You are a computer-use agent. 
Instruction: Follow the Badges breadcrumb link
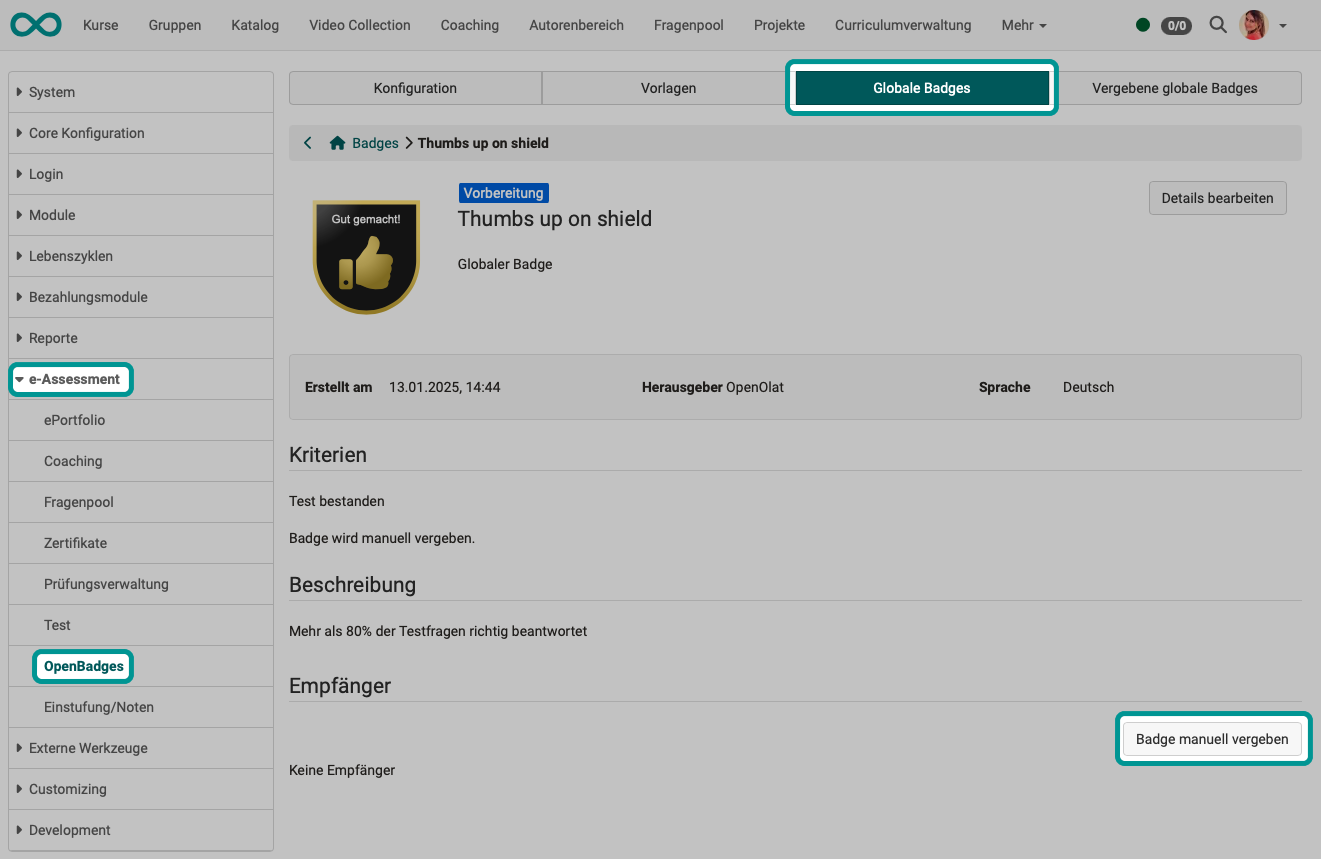(x=373, y=143)
